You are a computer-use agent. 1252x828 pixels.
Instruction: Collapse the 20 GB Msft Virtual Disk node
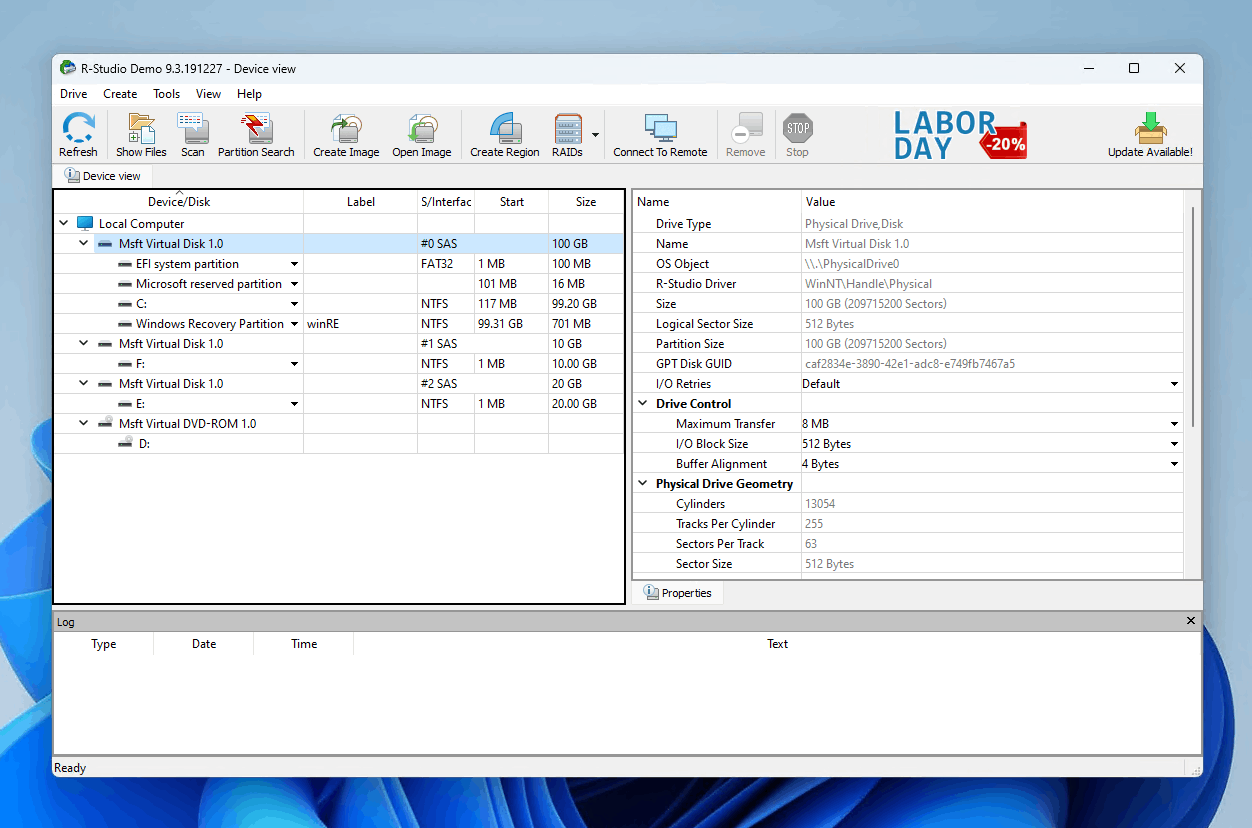[84, 384]
